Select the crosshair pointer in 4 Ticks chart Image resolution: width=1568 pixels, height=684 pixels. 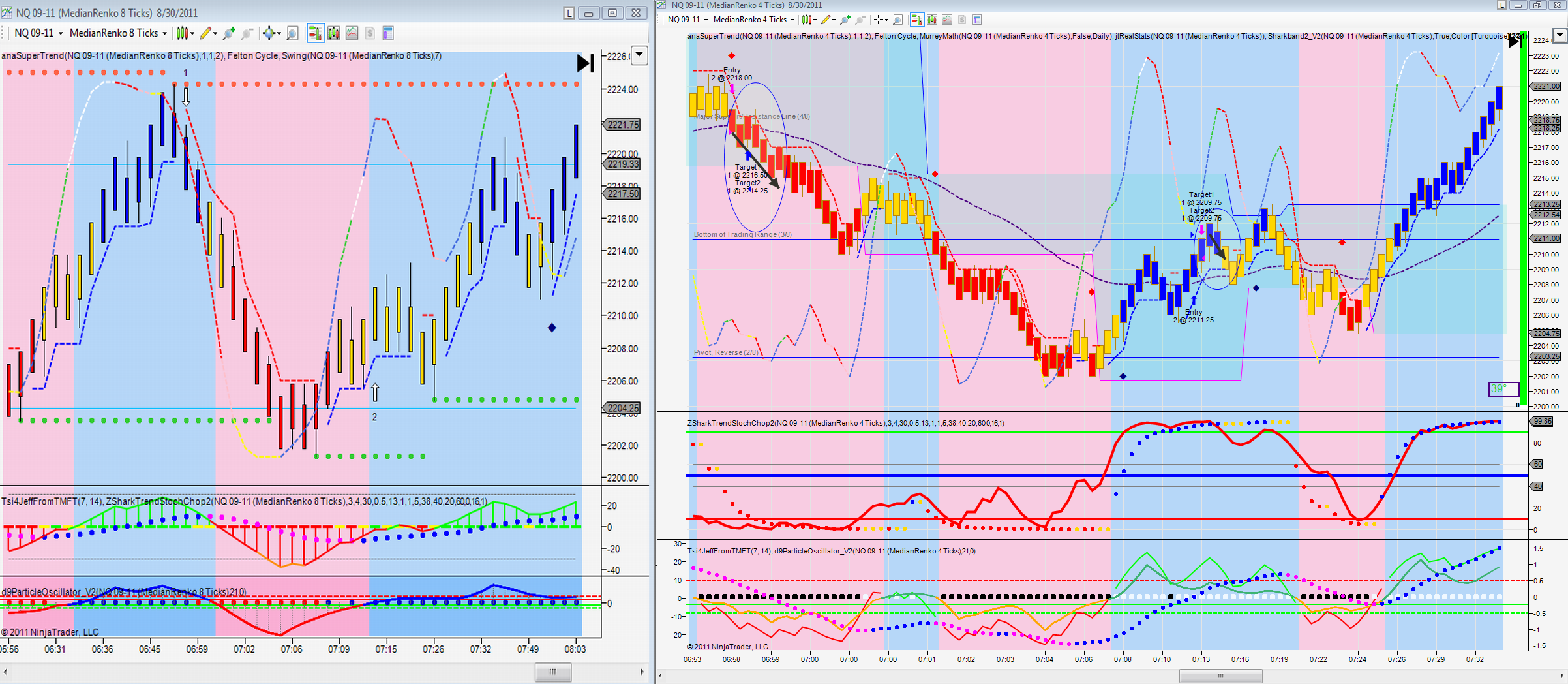[x=879, y=20]
